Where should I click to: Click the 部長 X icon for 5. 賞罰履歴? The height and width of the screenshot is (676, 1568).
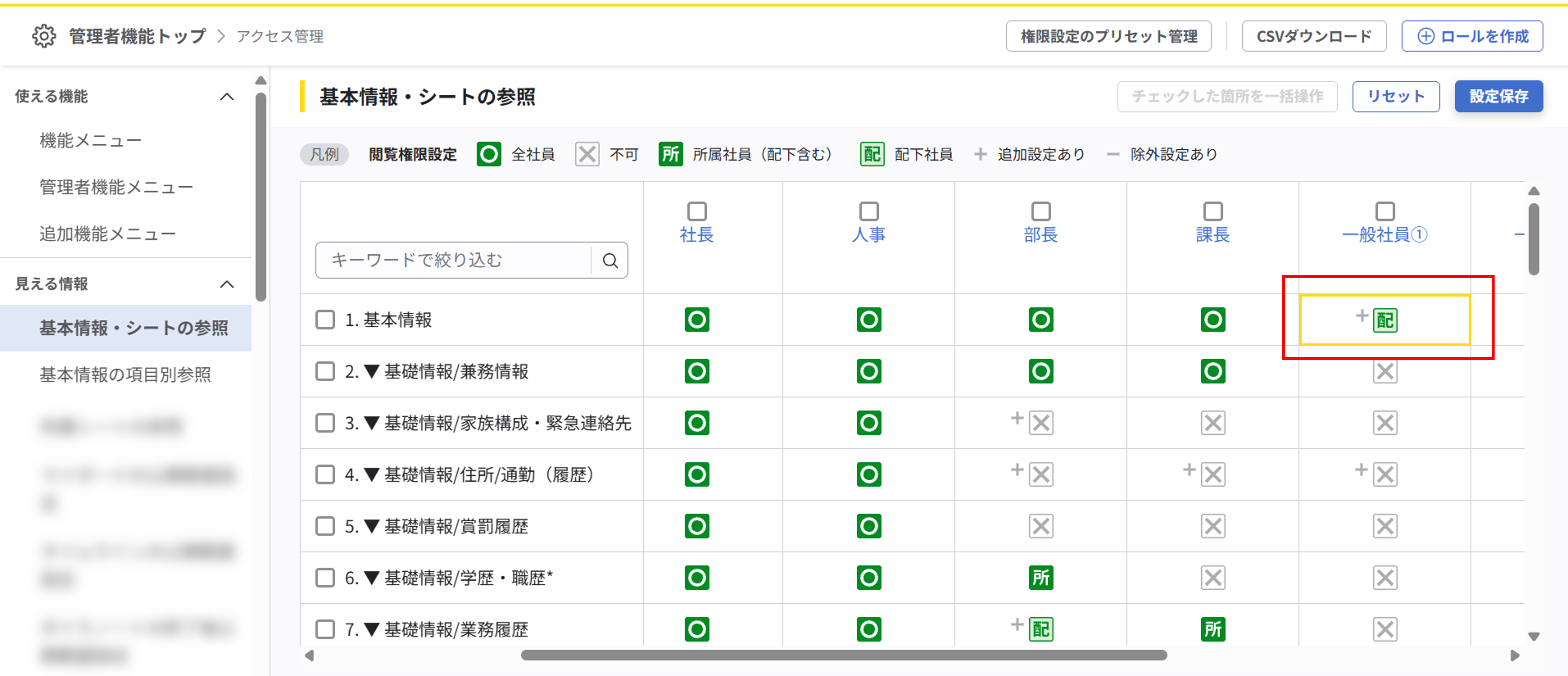(x=1041, y=526)
